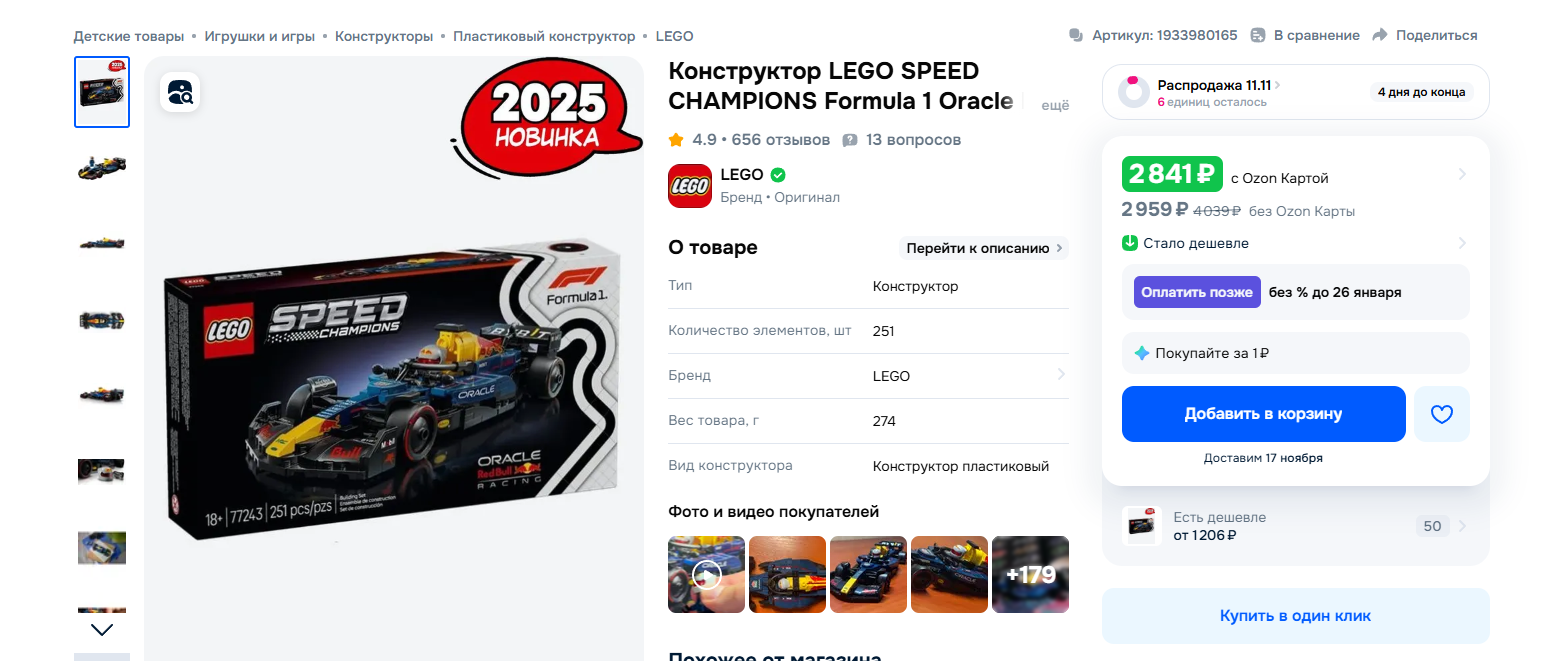The height and width of the screenshot is (661, 1566).
Task: Expand the Ozon Card price details chevron
Action: pyautogui.click(x=1462, y=175)
